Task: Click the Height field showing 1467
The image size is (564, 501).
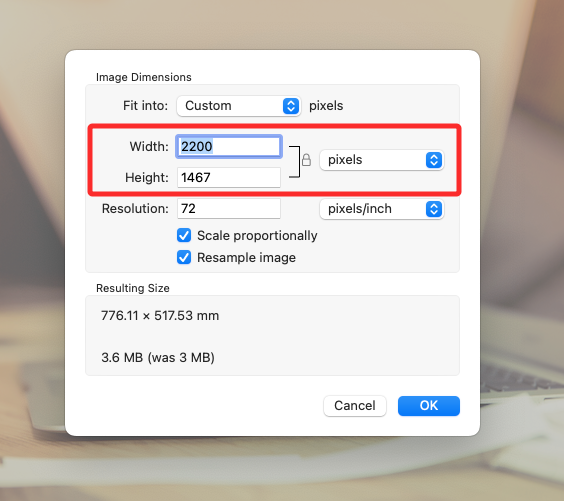Action: coord(229,177)
